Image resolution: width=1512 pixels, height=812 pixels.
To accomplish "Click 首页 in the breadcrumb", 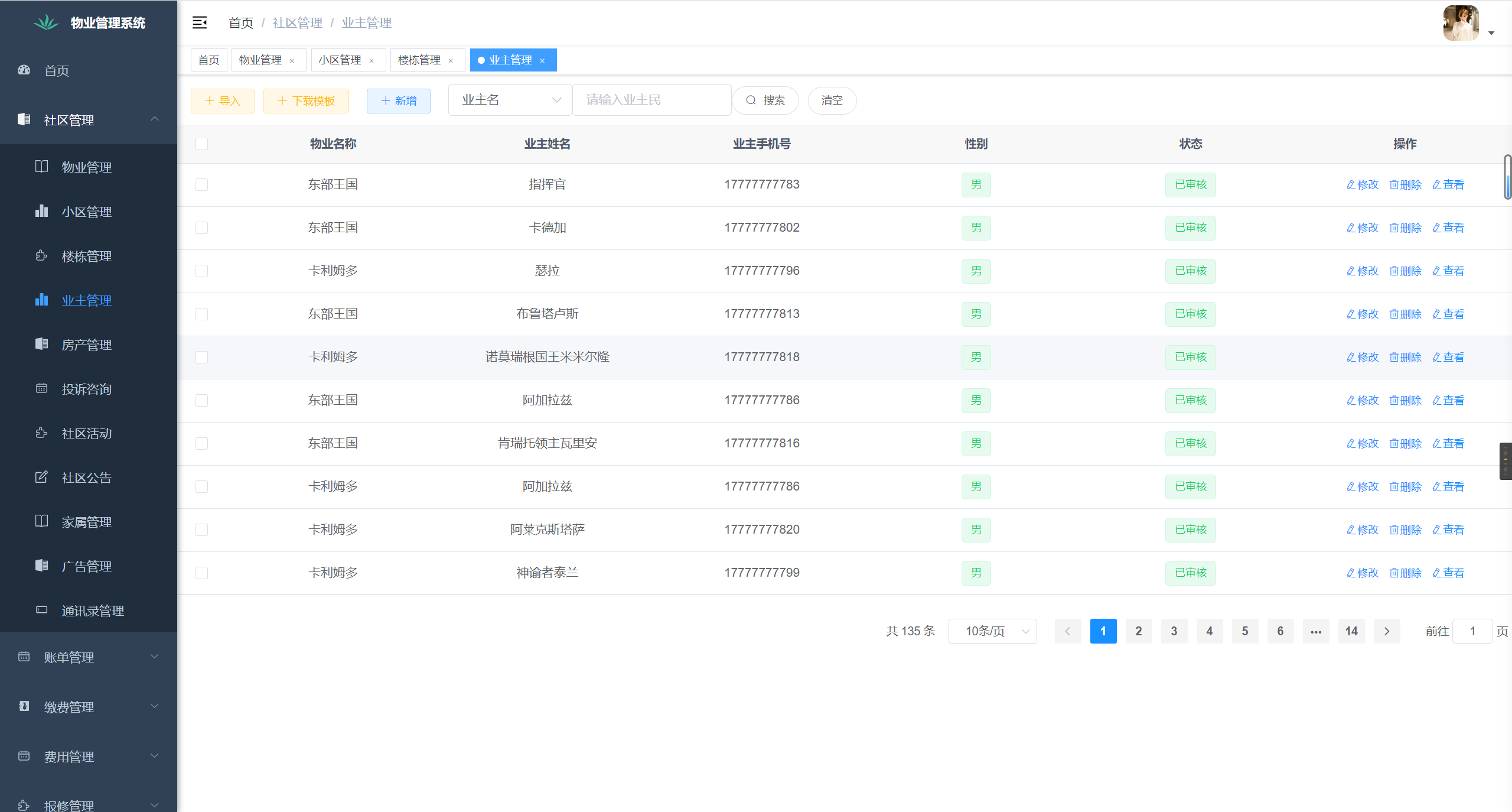I will coord(241,22).
